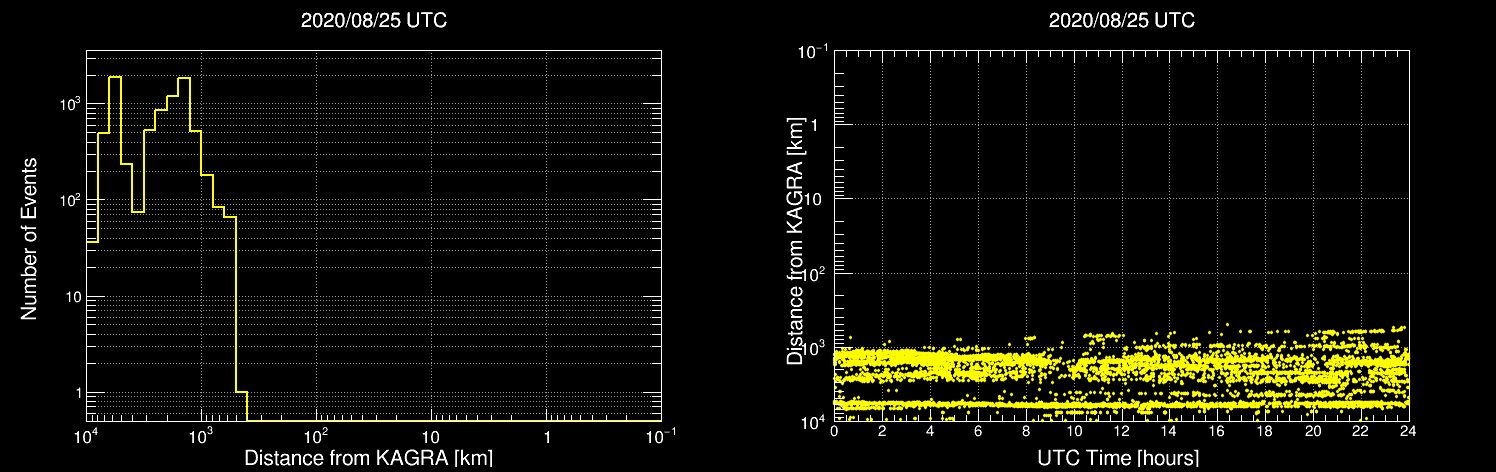Screen dimensions: 1496x472
Task: Click the 1 tick on histogram x-axis
Action: [x=547, y=437]
